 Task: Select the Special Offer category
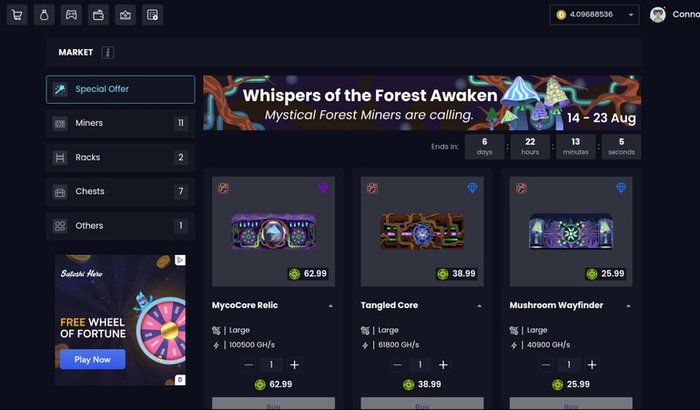[121, 89]
